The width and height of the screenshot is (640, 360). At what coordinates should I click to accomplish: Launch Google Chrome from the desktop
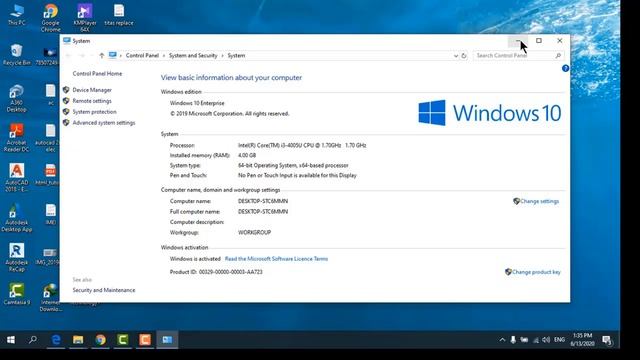coord(51,18)
